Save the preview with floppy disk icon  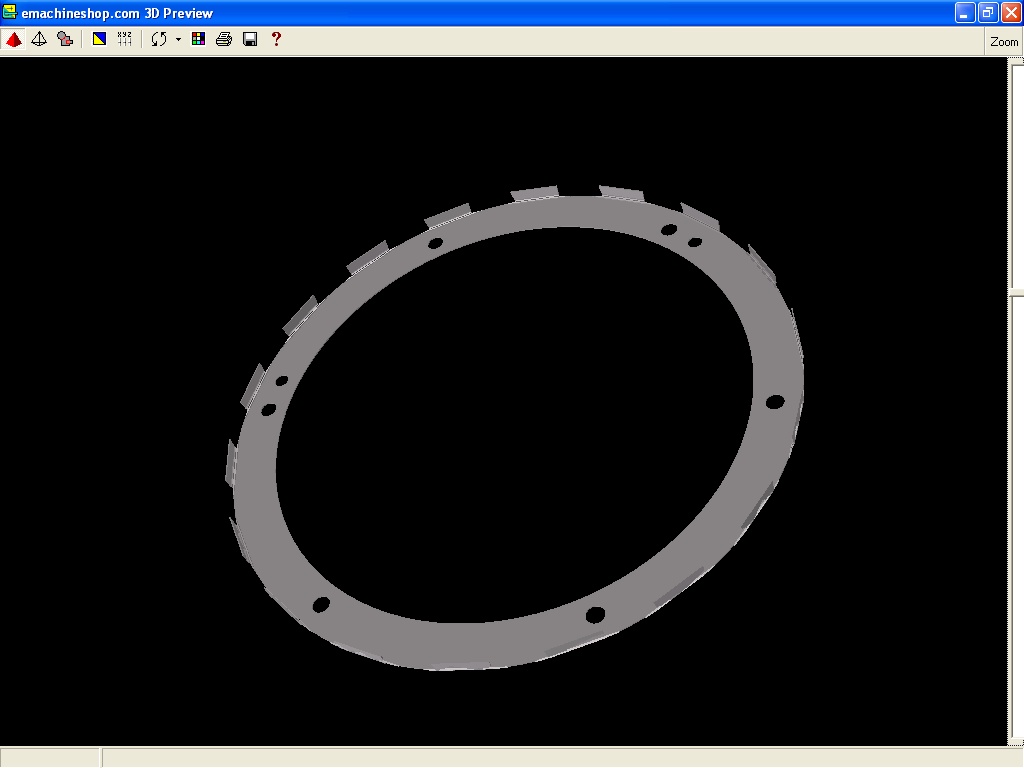(x=250, y=39)
